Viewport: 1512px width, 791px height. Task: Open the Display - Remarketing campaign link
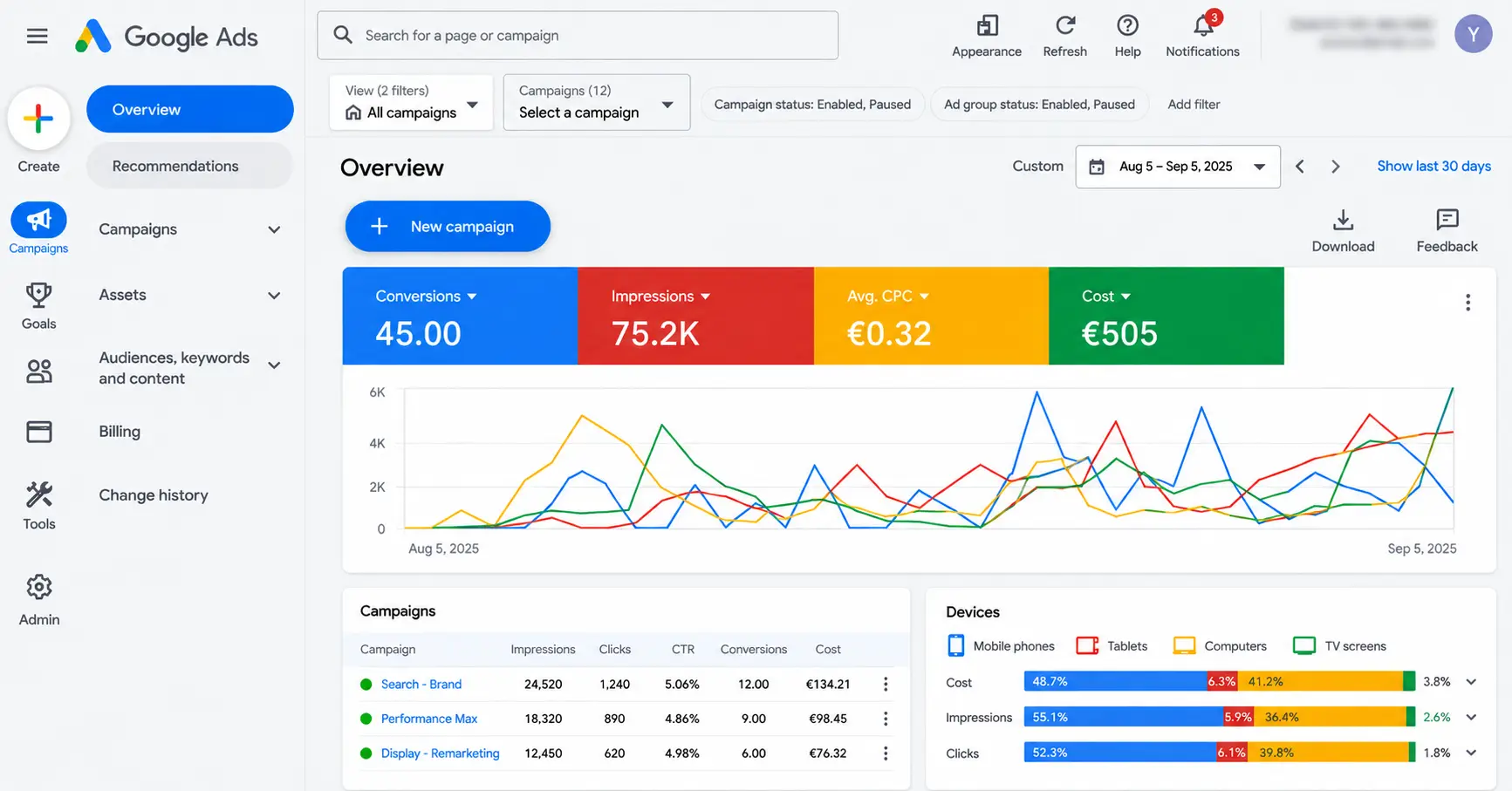click(440, 753)
